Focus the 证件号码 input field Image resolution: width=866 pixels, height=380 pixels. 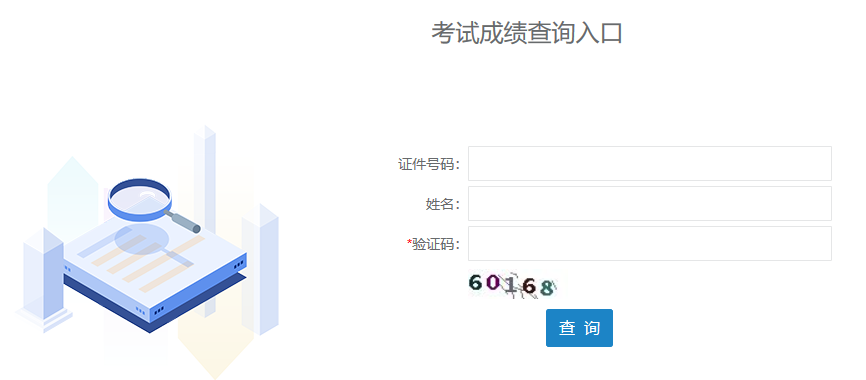pyautogui.click(x=650, y=163)
